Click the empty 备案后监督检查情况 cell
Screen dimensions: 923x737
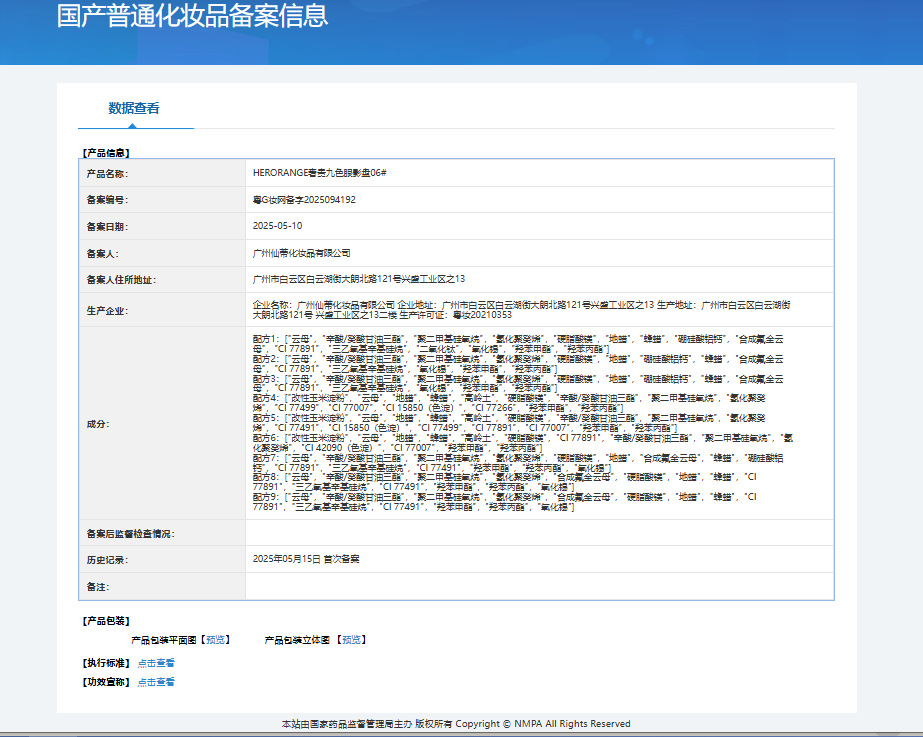click(539, 533)
